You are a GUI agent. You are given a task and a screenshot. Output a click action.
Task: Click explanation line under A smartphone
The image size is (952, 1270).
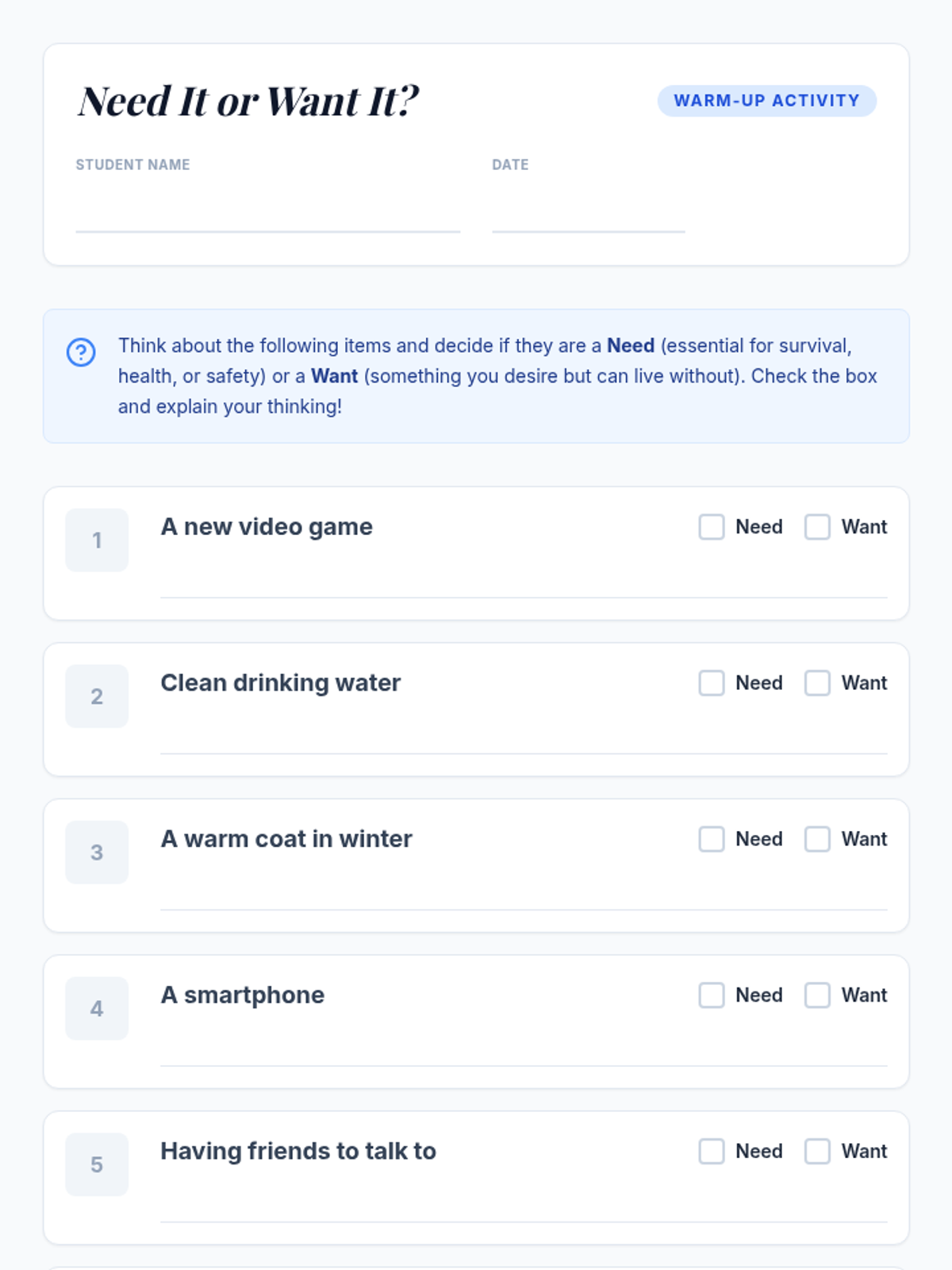coord(524,1052)
